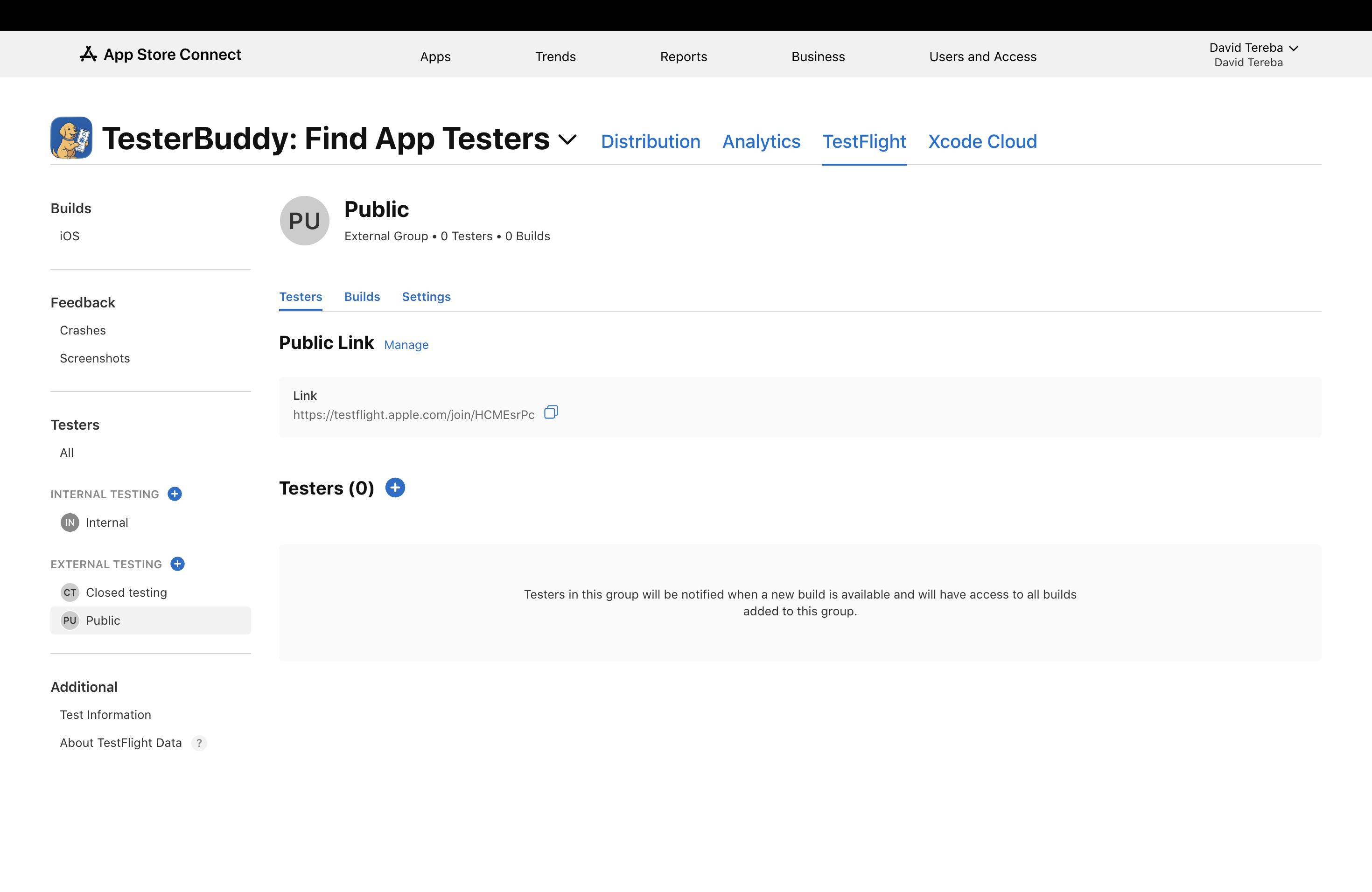
Task: Select the TestFlight tab
Action: point(864,141)
